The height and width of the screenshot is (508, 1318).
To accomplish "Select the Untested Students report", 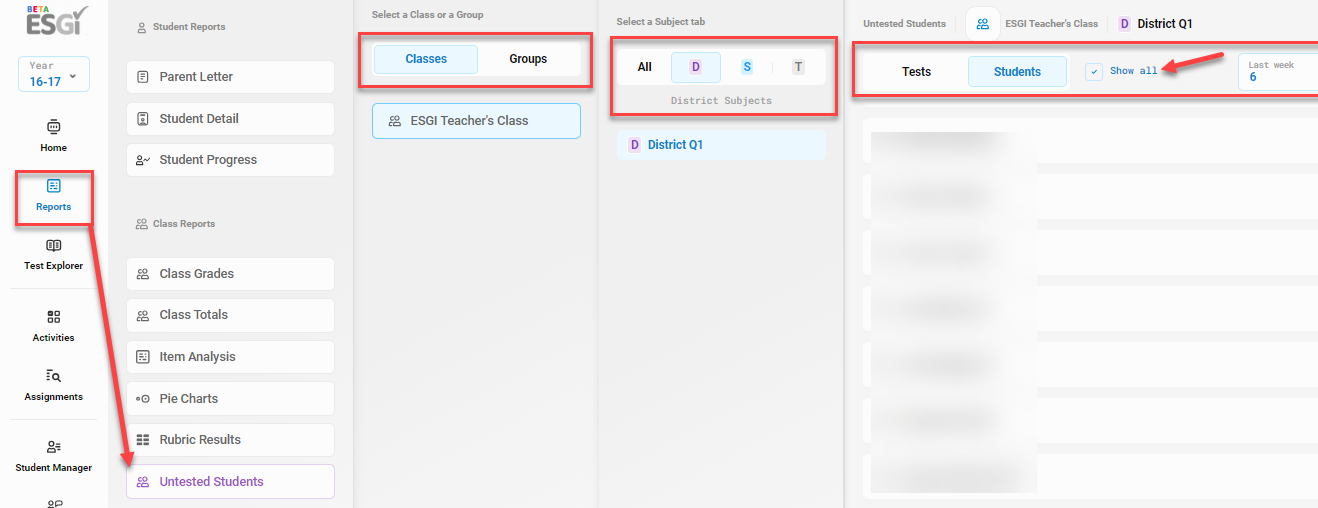I will coord(230,481).
